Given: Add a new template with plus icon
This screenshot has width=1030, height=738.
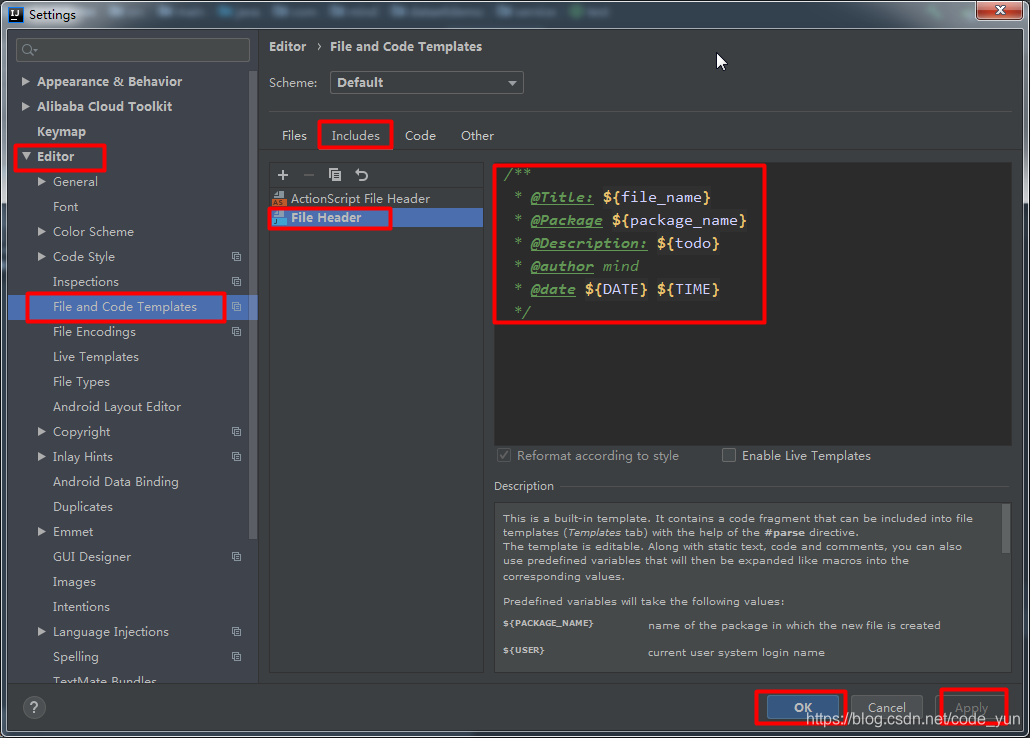Looking at the screenshot, I should [x=283, y=175].
